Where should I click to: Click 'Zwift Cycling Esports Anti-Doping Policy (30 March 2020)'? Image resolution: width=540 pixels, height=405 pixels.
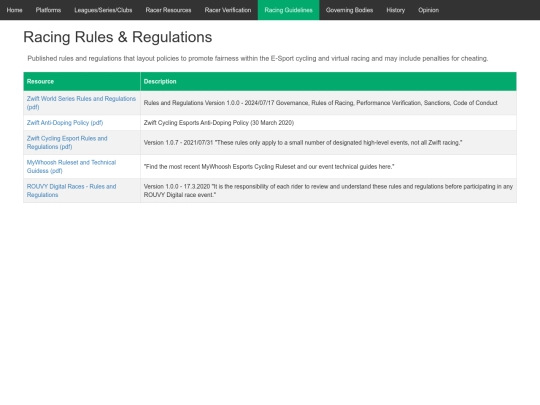(219, 123)
